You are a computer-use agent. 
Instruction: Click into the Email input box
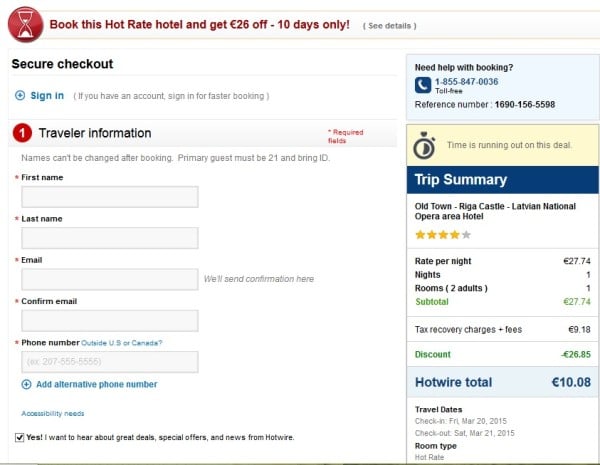point(110,279)
